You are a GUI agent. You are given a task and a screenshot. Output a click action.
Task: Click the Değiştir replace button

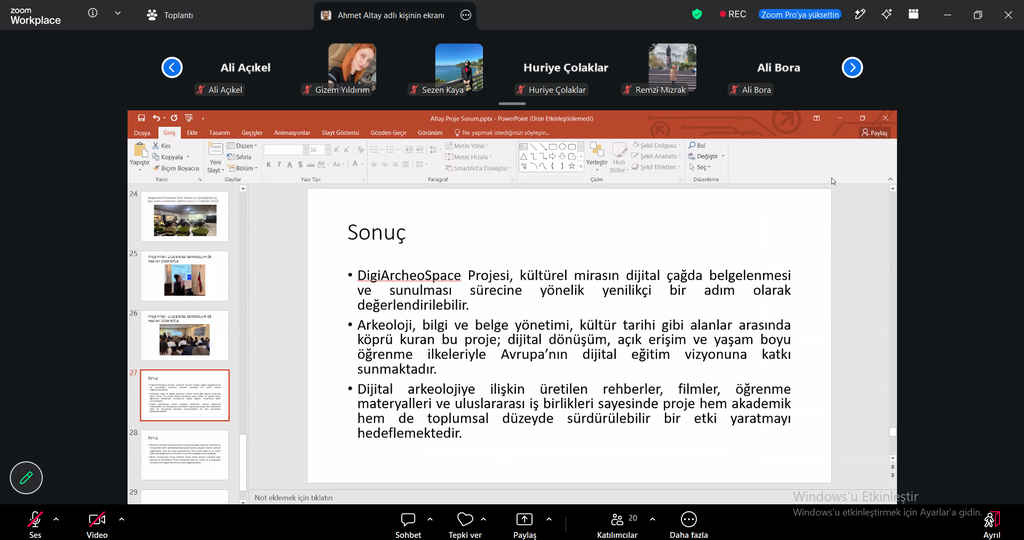pyautogui.click(x=707, y=157)
